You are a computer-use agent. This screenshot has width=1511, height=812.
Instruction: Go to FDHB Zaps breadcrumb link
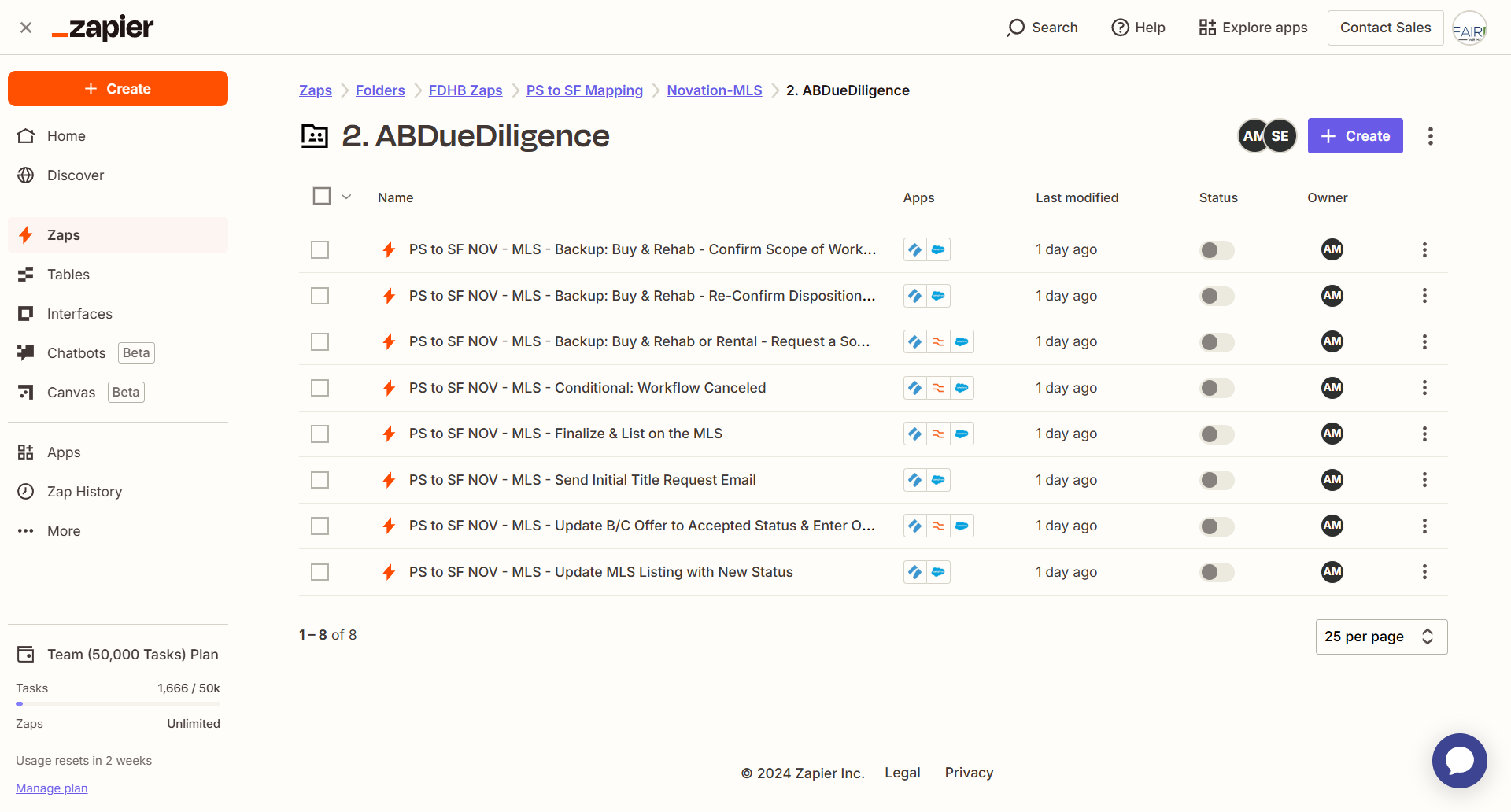pos(465,90)
